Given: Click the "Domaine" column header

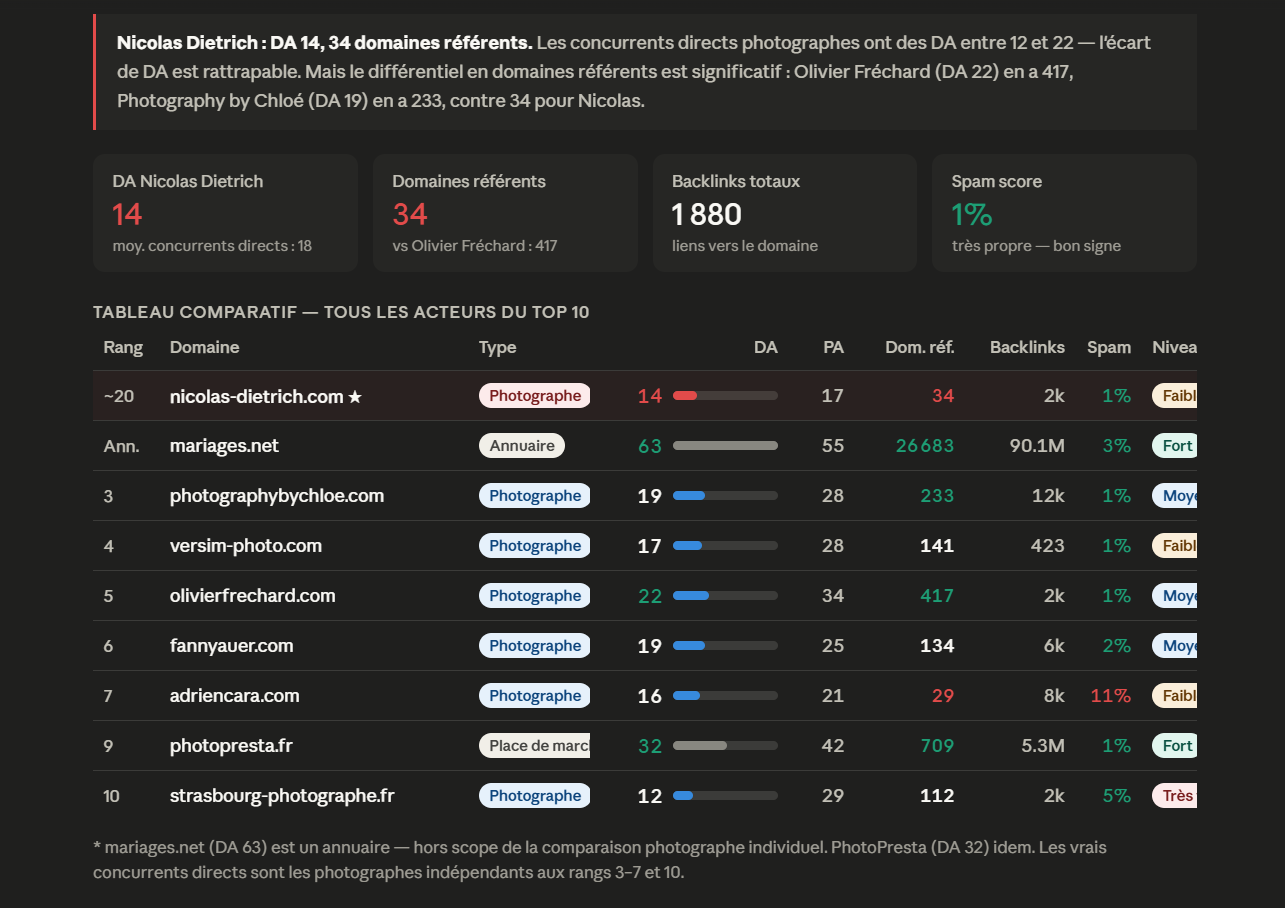Looking at the screenshot, I should click(x=205, y=347).
